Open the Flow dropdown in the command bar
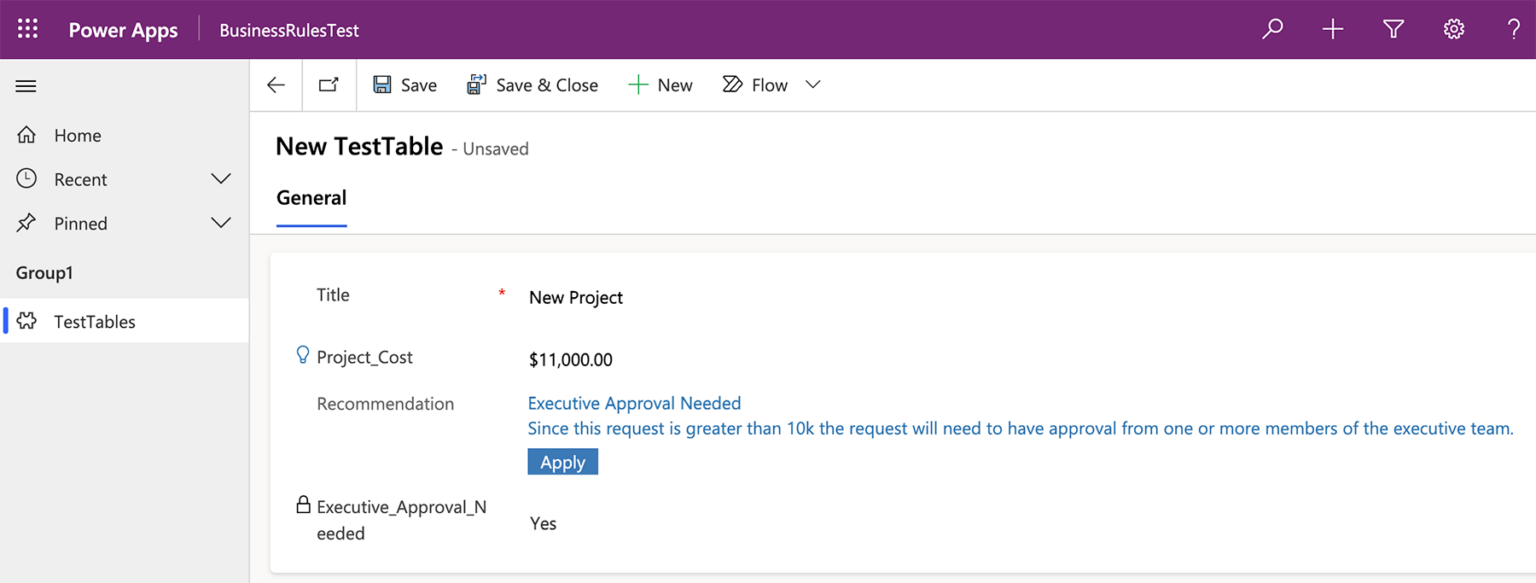Image resolution: width=1536 pixels, height=583 pixels. click(812, 84)
